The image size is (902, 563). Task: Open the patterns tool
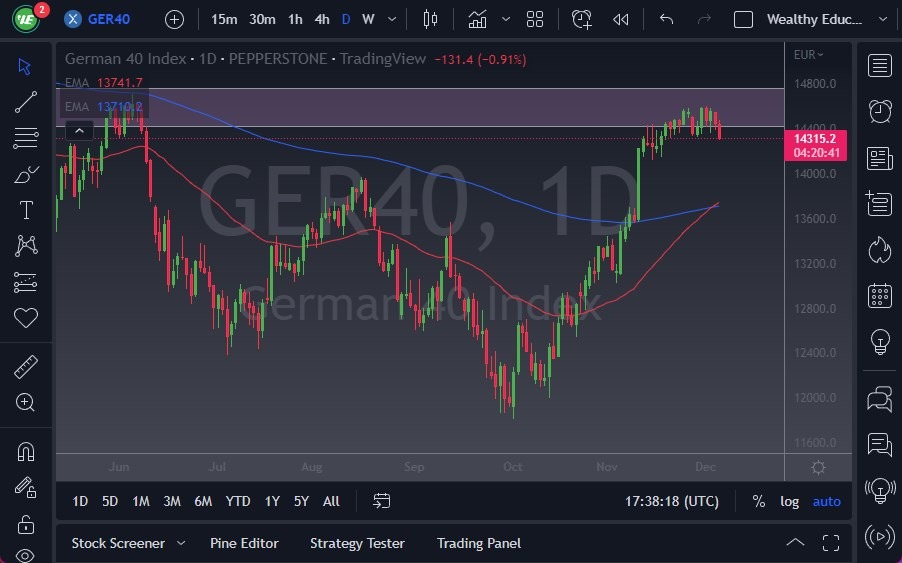tap(25, 246)
